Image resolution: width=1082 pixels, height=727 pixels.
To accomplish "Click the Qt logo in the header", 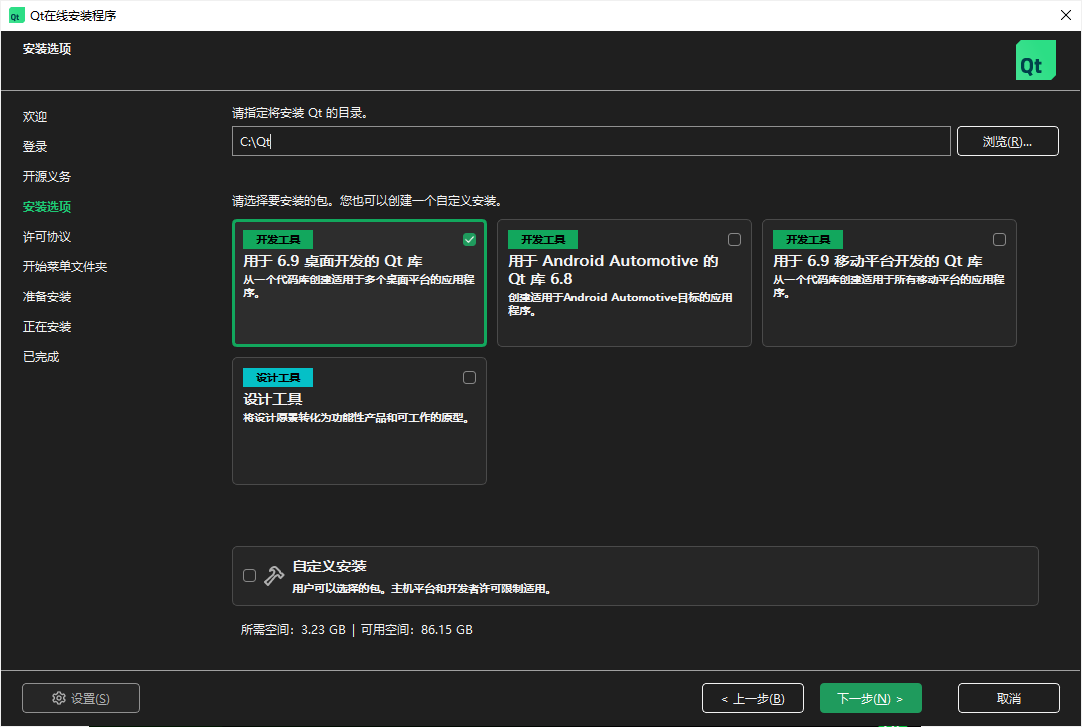I will tap(1035, 60).
